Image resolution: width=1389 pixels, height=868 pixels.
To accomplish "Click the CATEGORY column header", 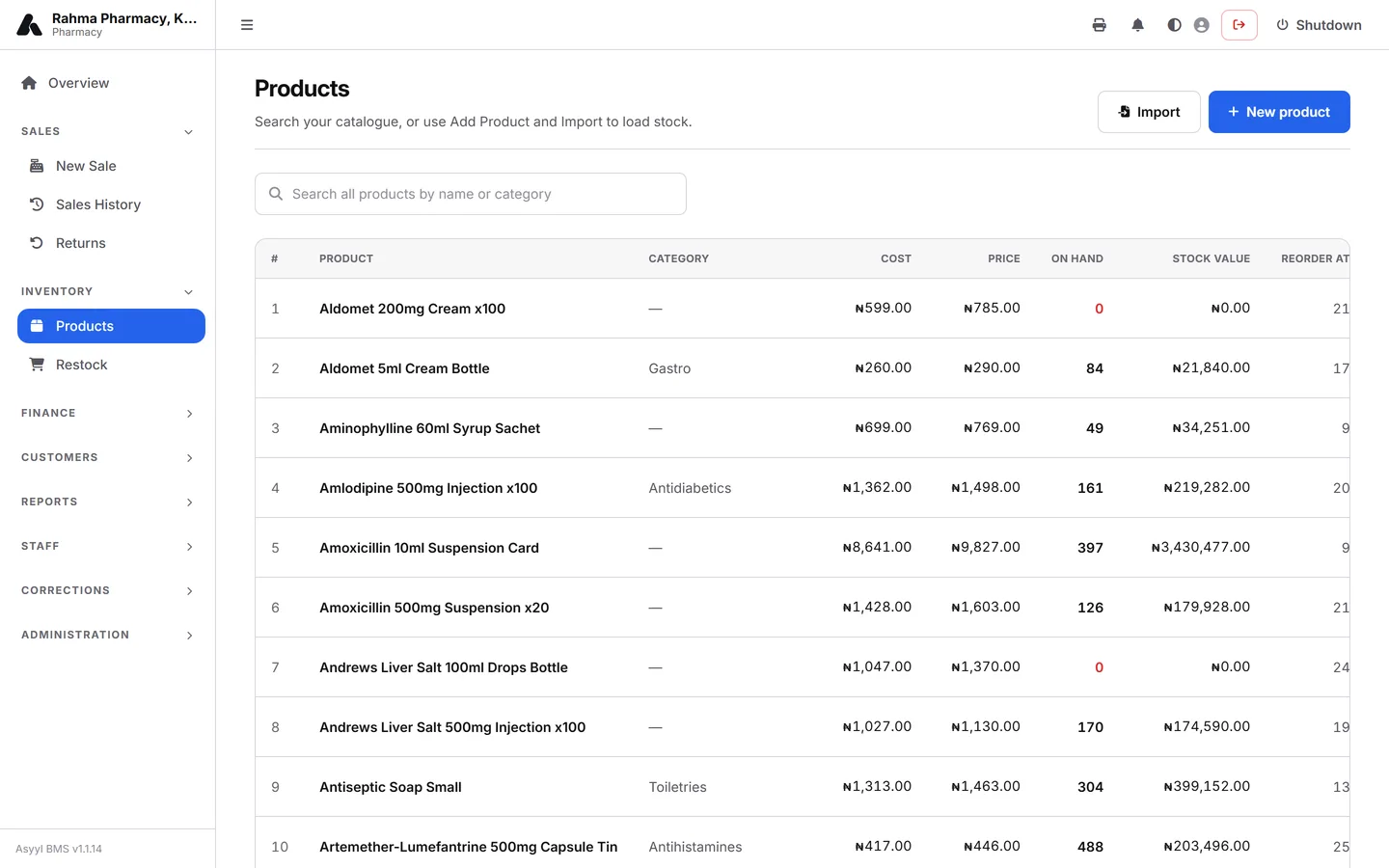I will [678, 258].
